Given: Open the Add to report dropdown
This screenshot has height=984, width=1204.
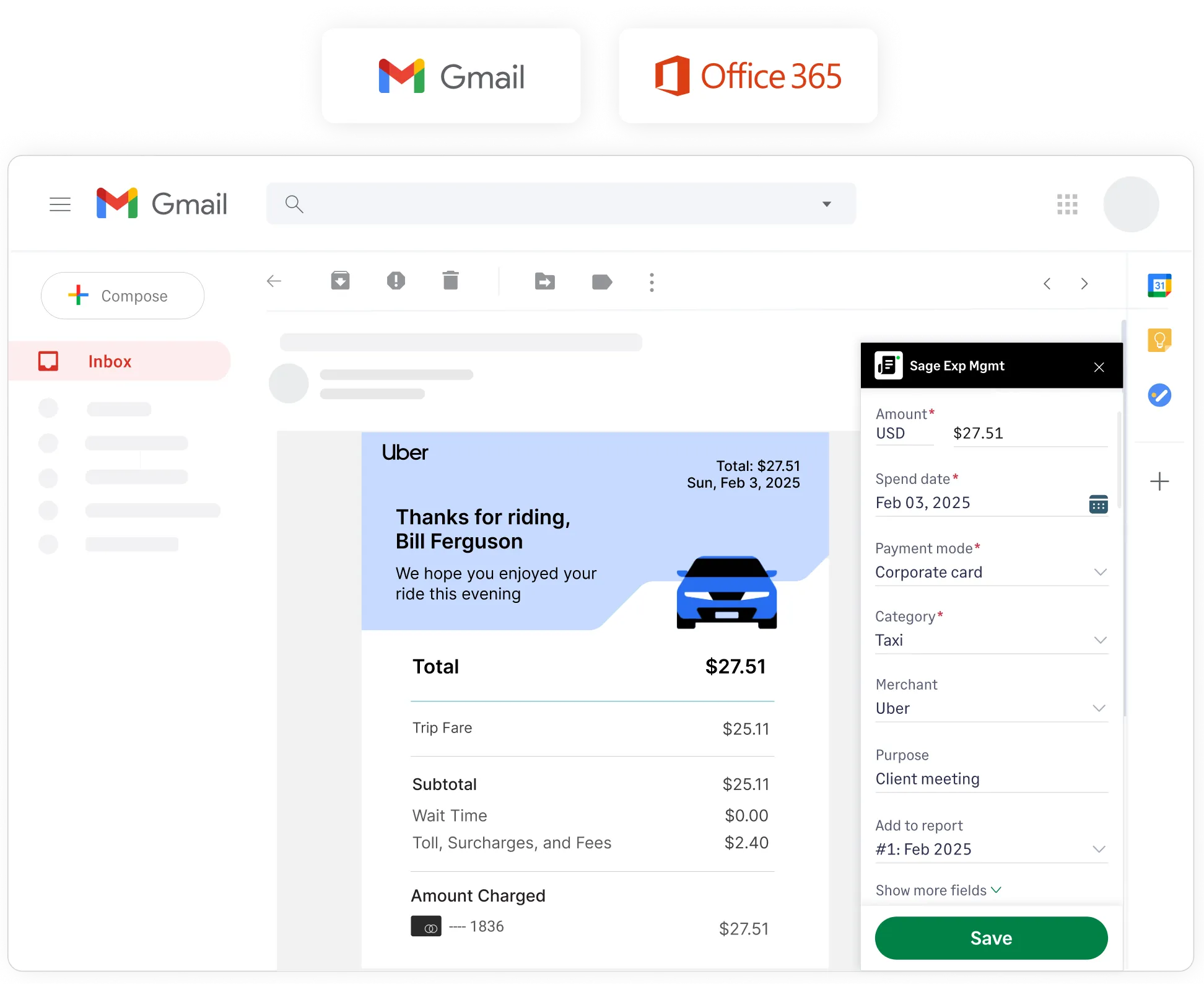Looking at the screenshot, I should click(1100, 849).
